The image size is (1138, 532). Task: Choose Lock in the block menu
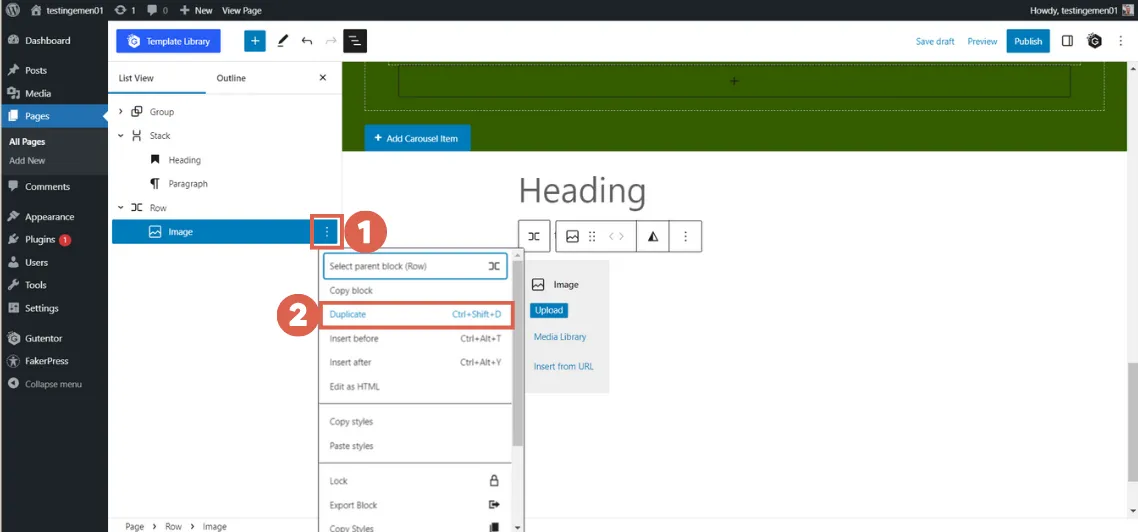tap(415, 480)
